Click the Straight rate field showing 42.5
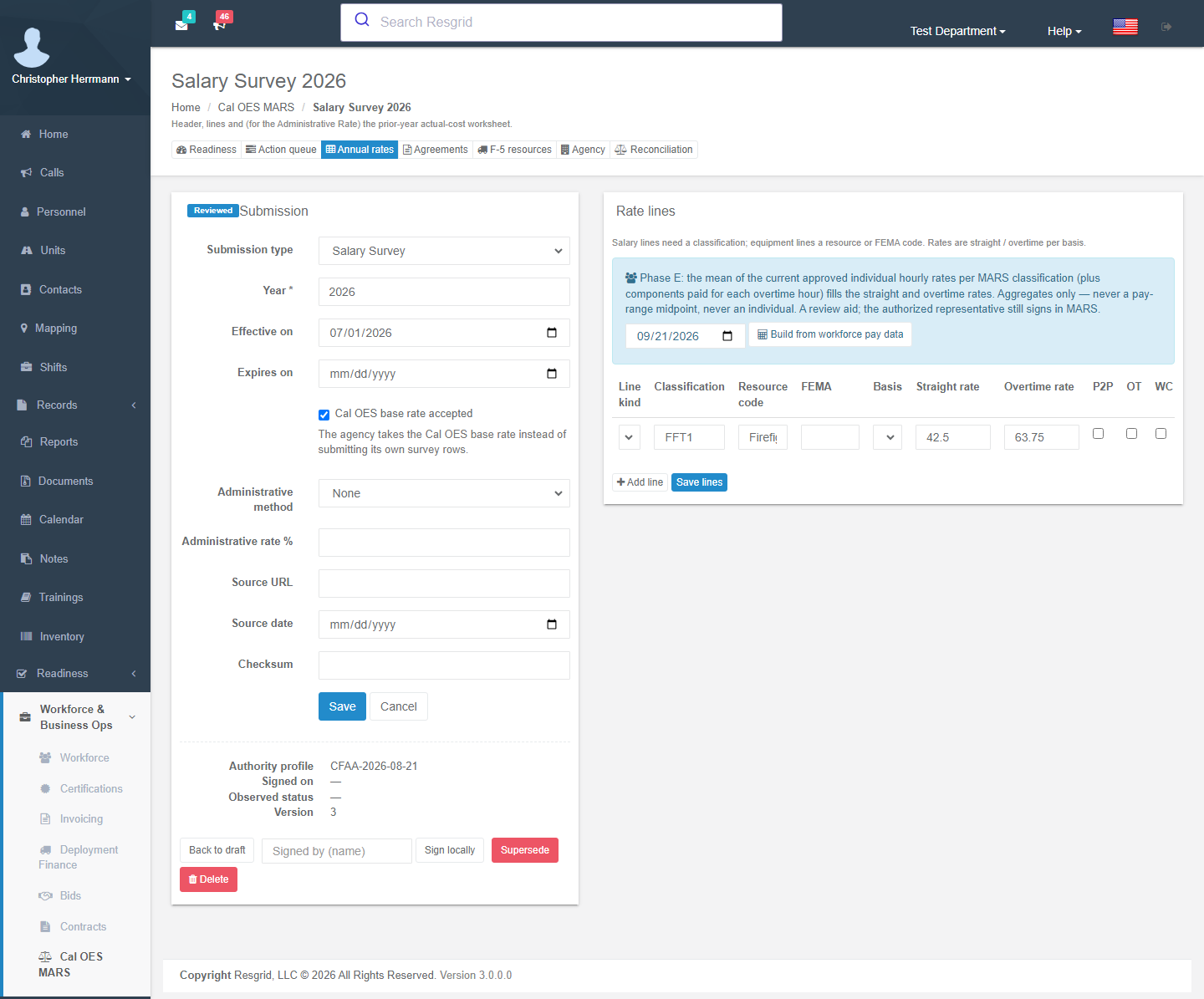 pyautogui.click(x=953, y=437)
